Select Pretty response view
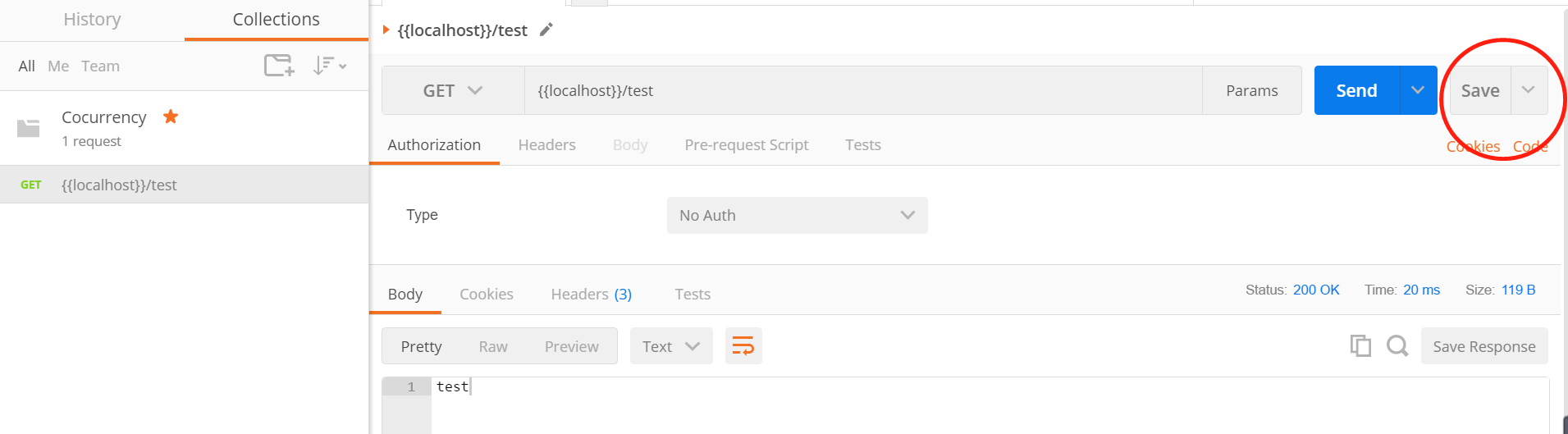 [x=421, y=346]
